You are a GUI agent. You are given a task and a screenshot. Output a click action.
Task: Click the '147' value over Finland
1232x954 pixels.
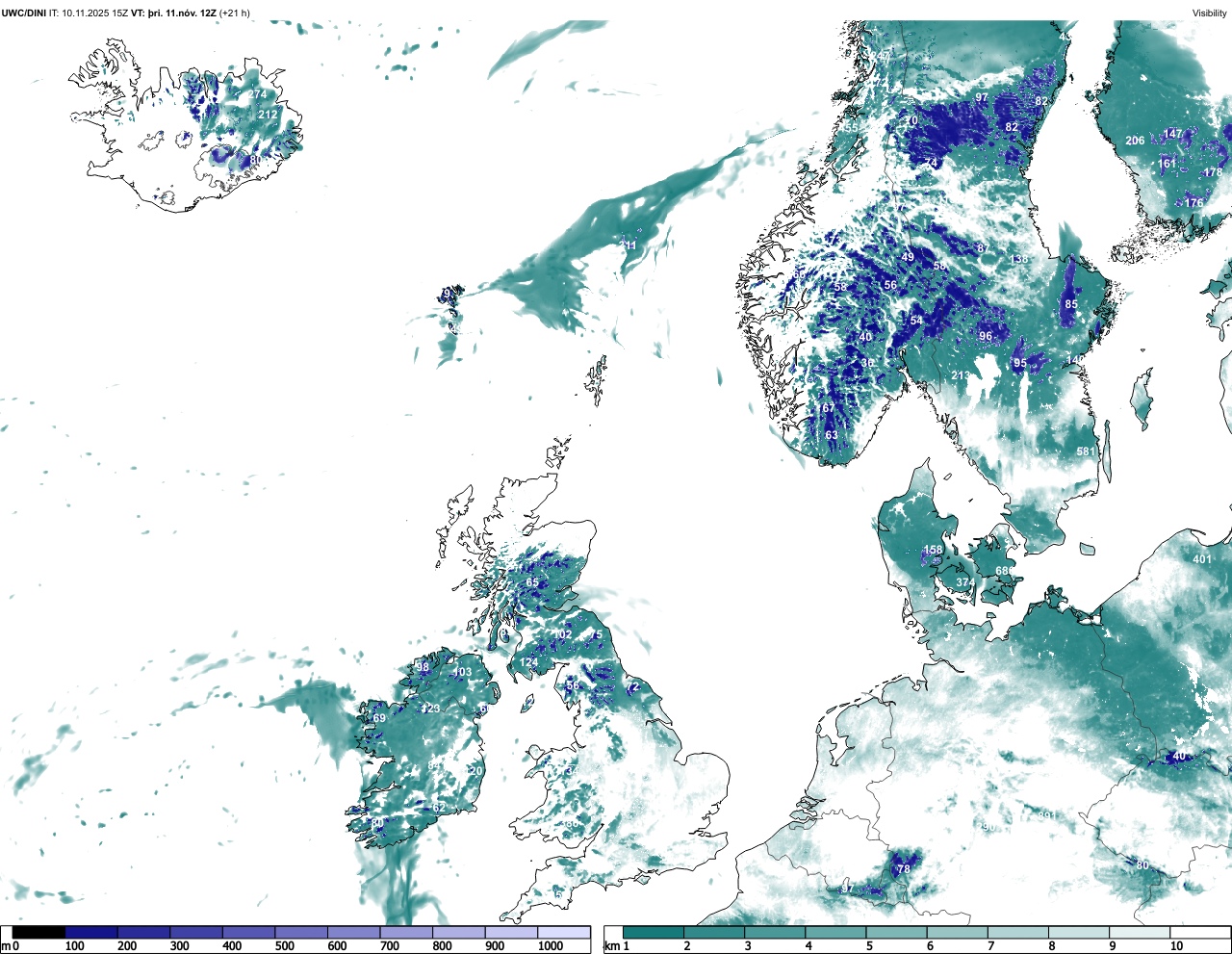1172,134
